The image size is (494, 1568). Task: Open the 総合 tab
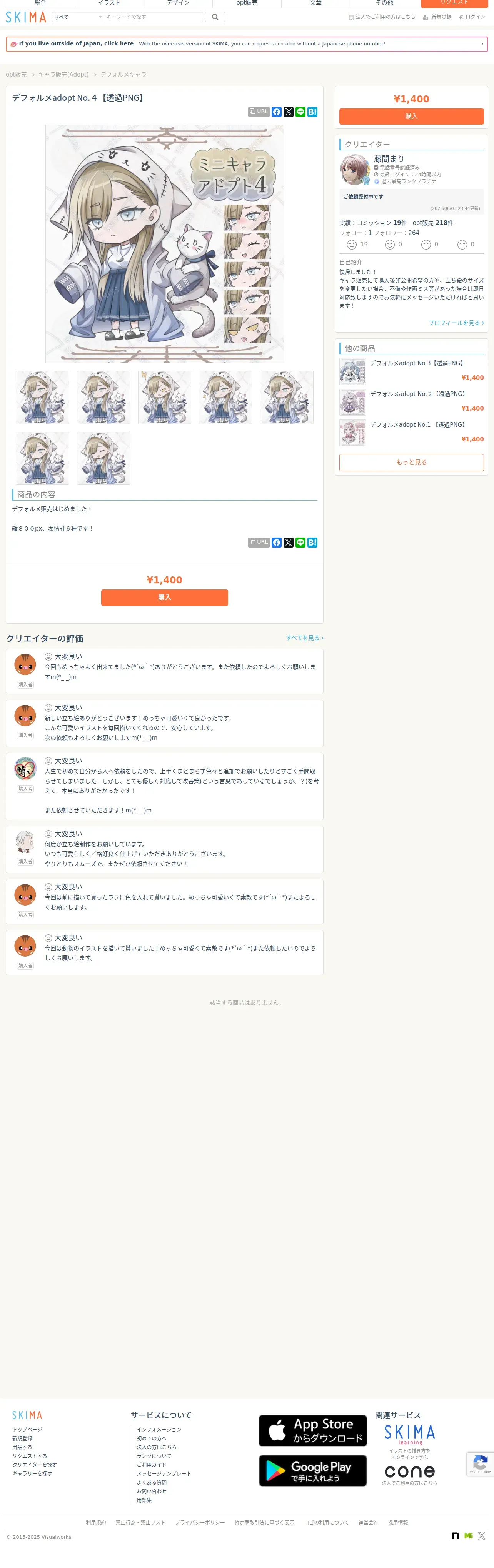coord(40,3)
